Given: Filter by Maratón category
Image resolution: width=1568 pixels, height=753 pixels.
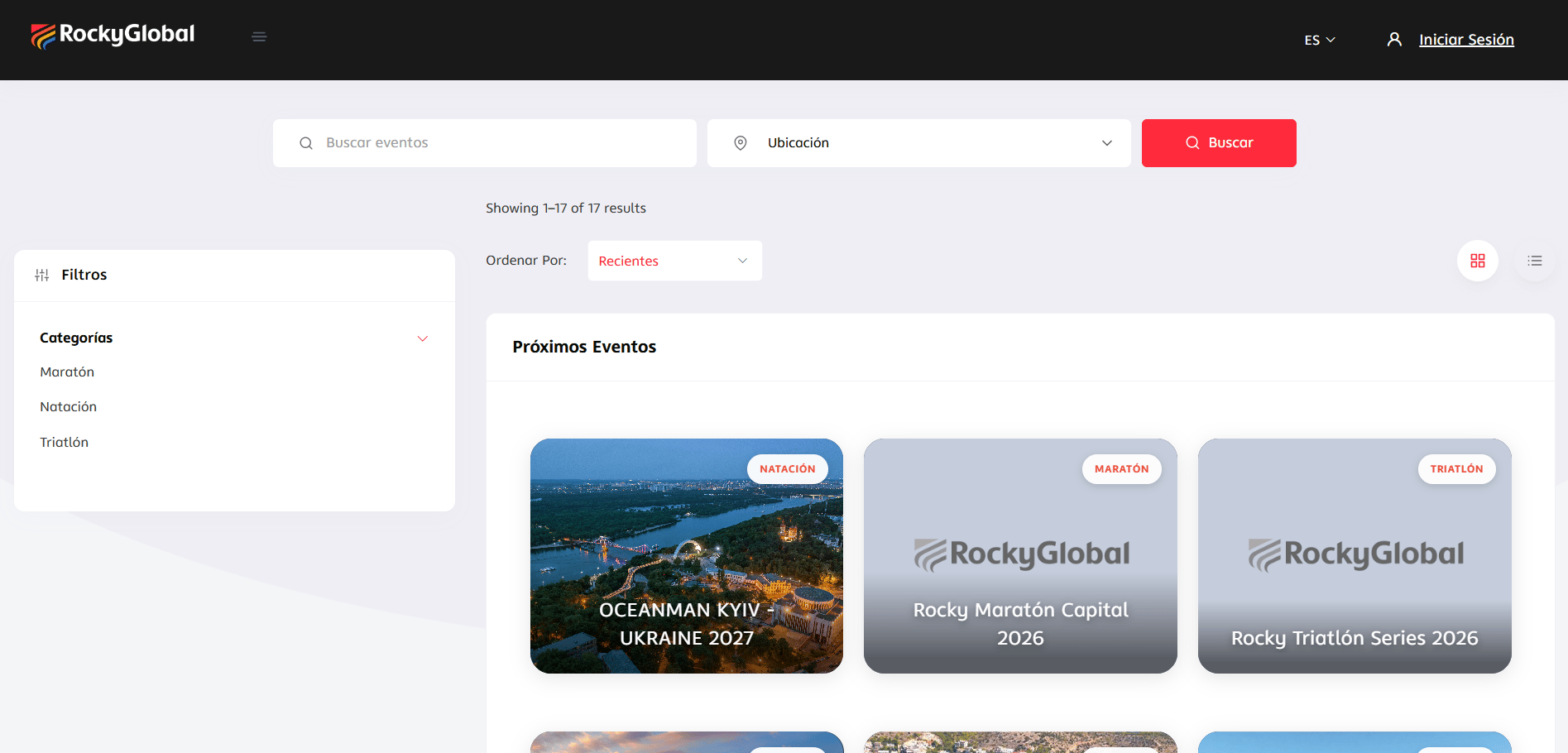Looking at the screenshot, I should (67, 372).
